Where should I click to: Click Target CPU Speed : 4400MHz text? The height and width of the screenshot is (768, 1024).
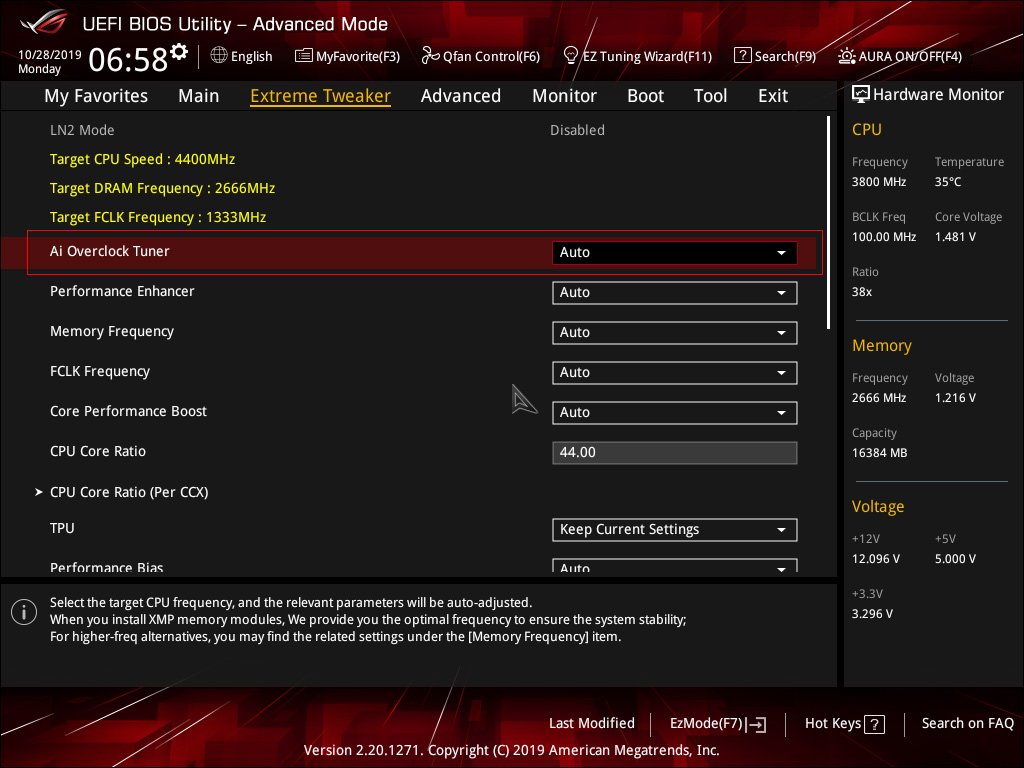(142, 159)
